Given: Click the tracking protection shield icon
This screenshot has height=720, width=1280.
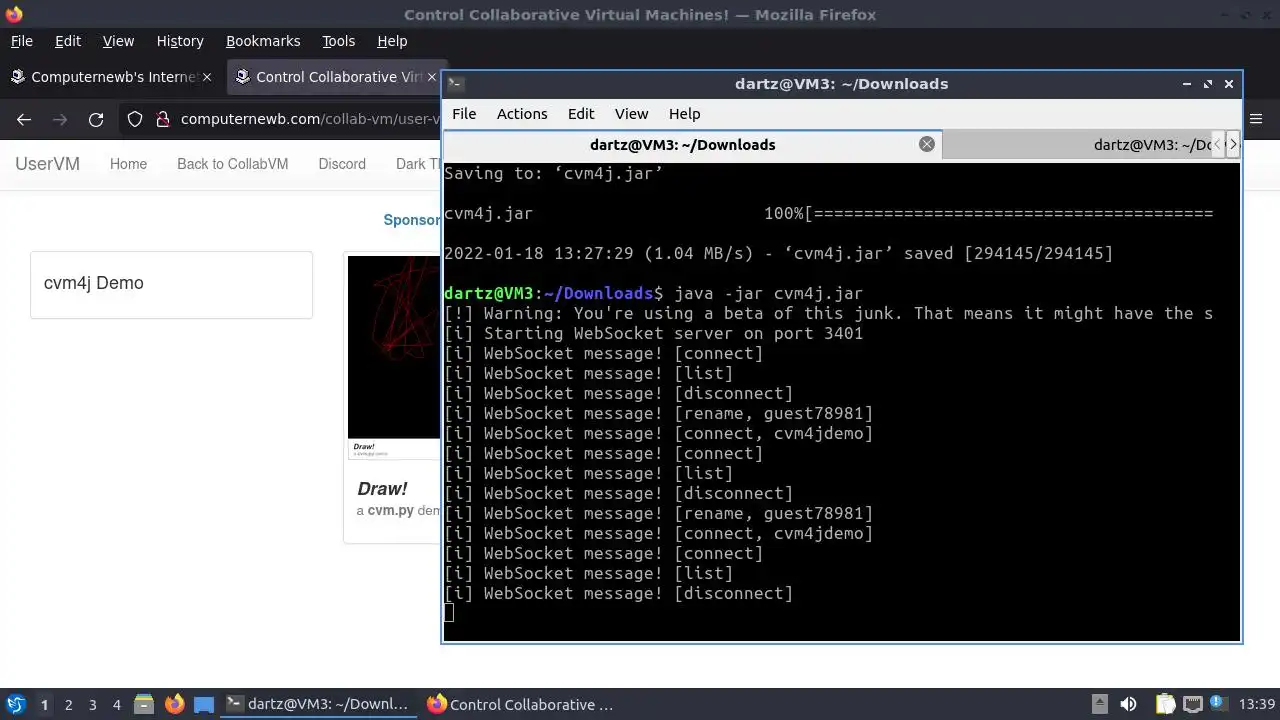Looking at the screenshot, I should click(x=135, y=119).
